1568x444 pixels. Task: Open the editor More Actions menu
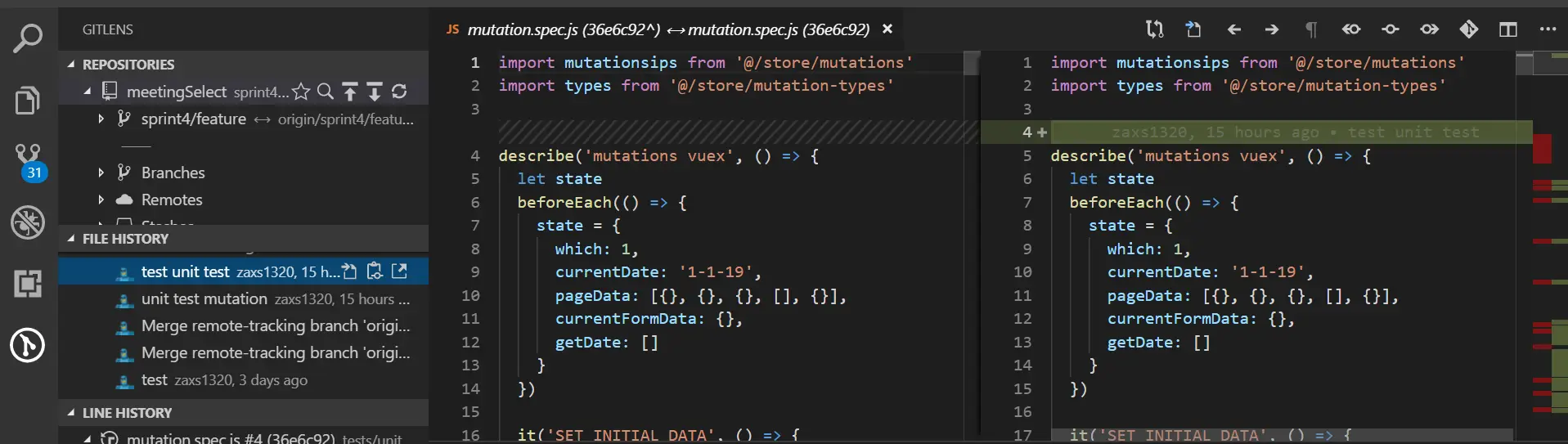coord(1548,29)
